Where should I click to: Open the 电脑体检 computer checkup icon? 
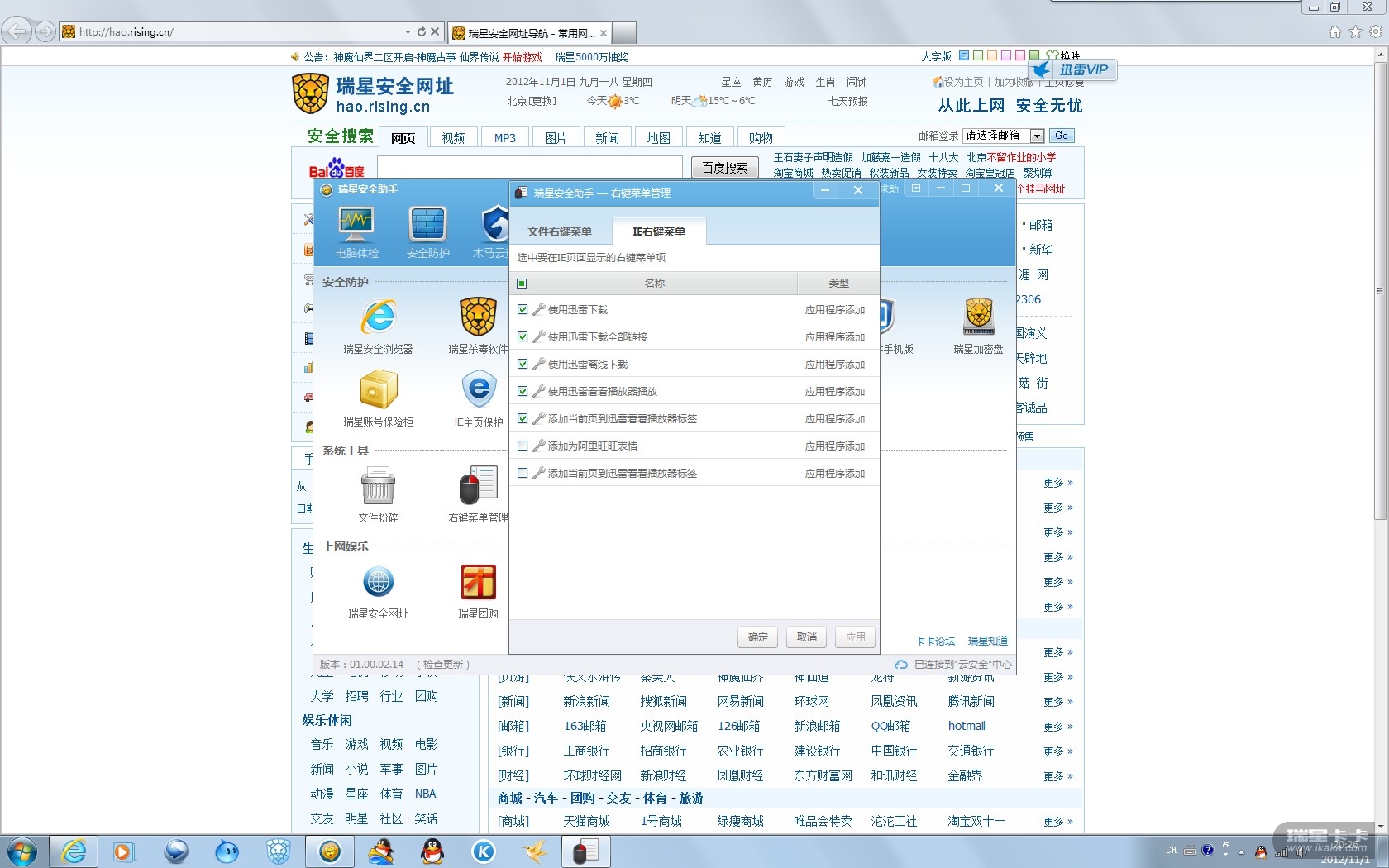[x=357, y=224]
